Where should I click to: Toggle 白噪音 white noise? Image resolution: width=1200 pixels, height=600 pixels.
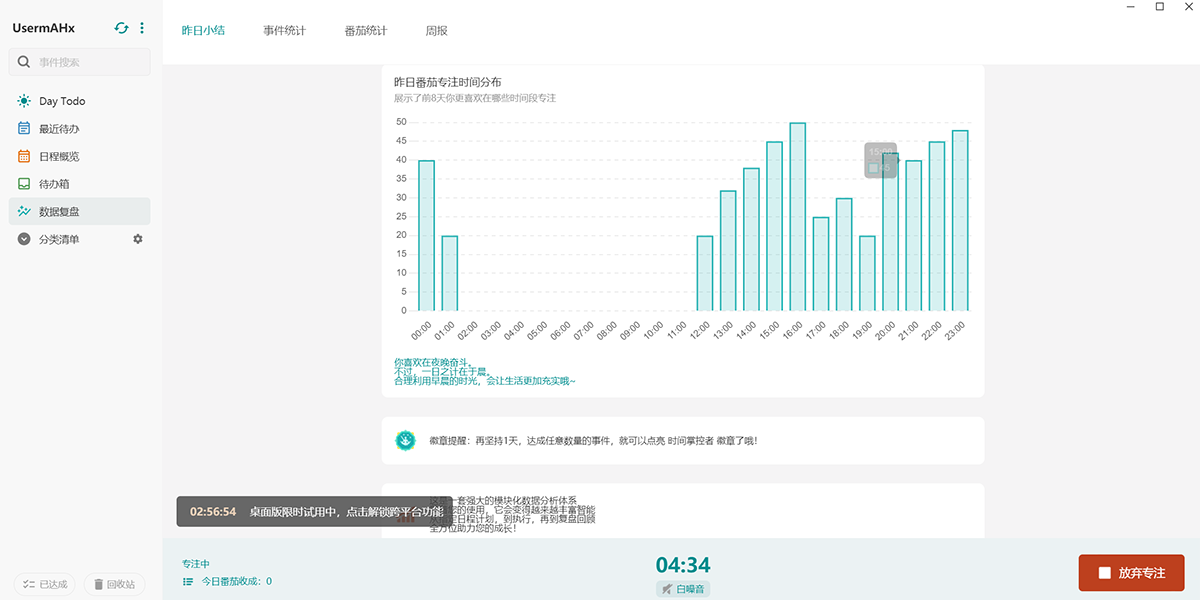coord(683,589)
